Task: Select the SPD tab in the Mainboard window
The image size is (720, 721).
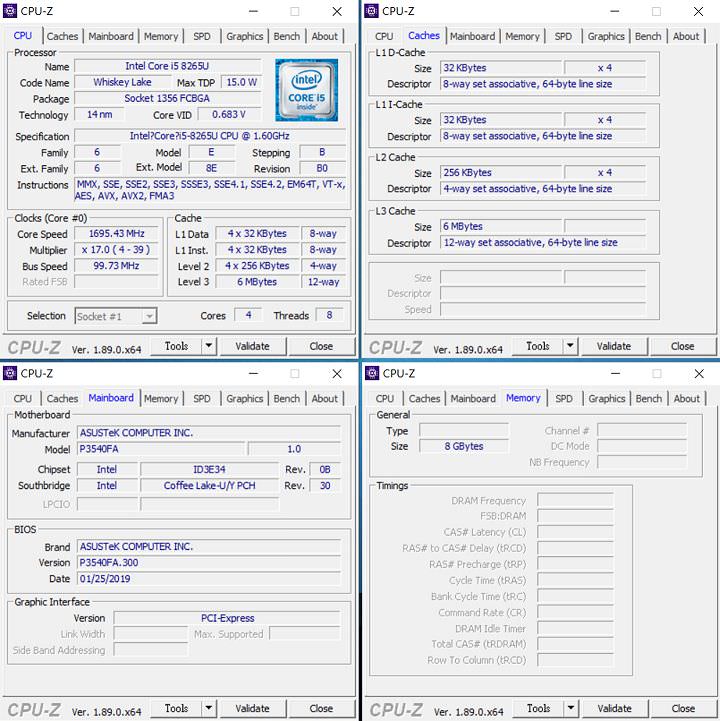Action: [202, 399]
